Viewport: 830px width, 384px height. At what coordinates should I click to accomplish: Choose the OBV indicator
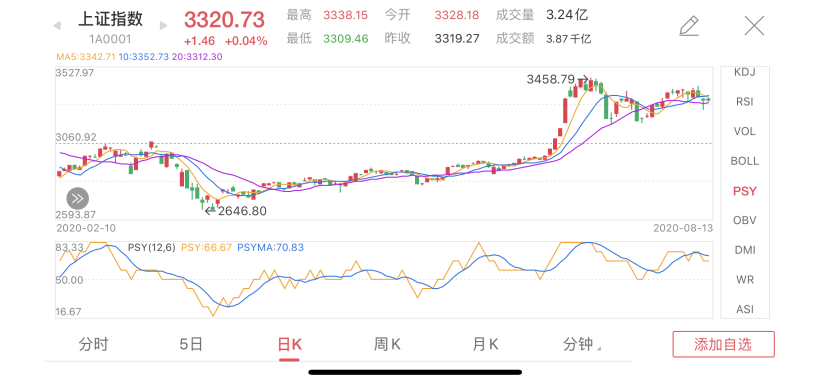pos(745,220)
